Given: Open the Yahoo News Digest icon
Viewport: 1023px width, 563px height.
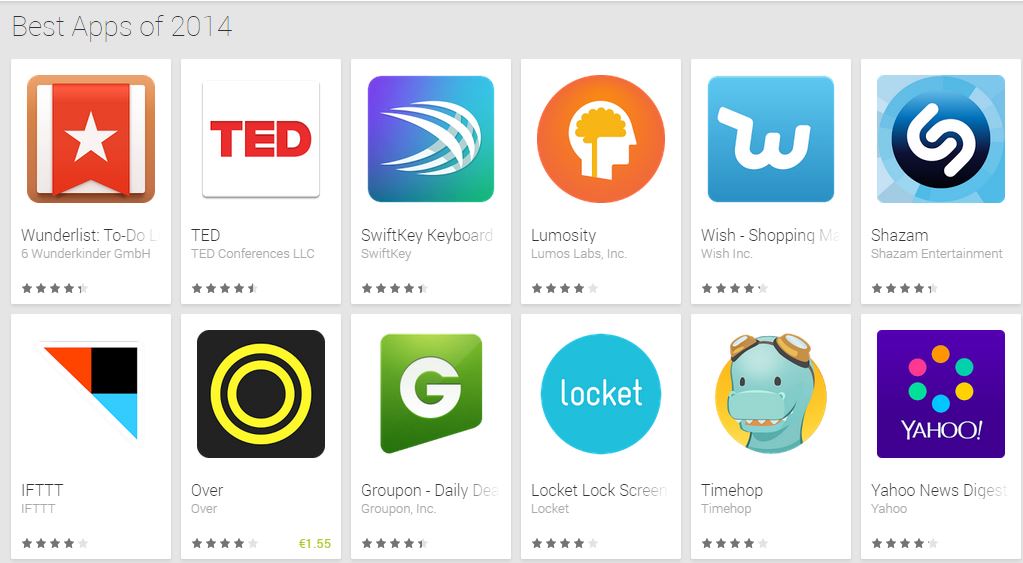Looking at the screenshot, I should (x=941, y=393).
